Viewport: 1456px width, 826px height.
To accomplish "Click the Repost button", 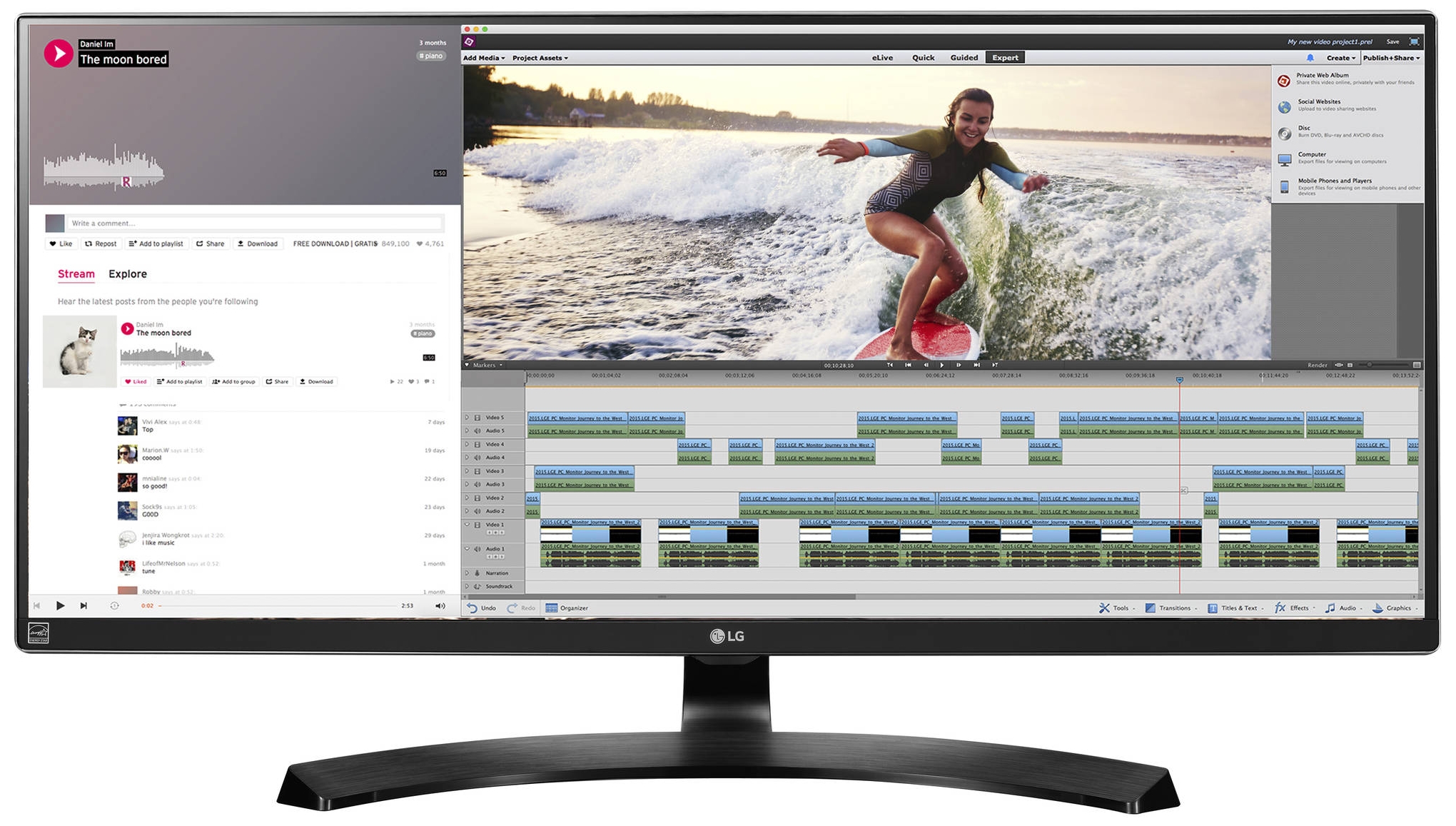I will tap(101, 244).
